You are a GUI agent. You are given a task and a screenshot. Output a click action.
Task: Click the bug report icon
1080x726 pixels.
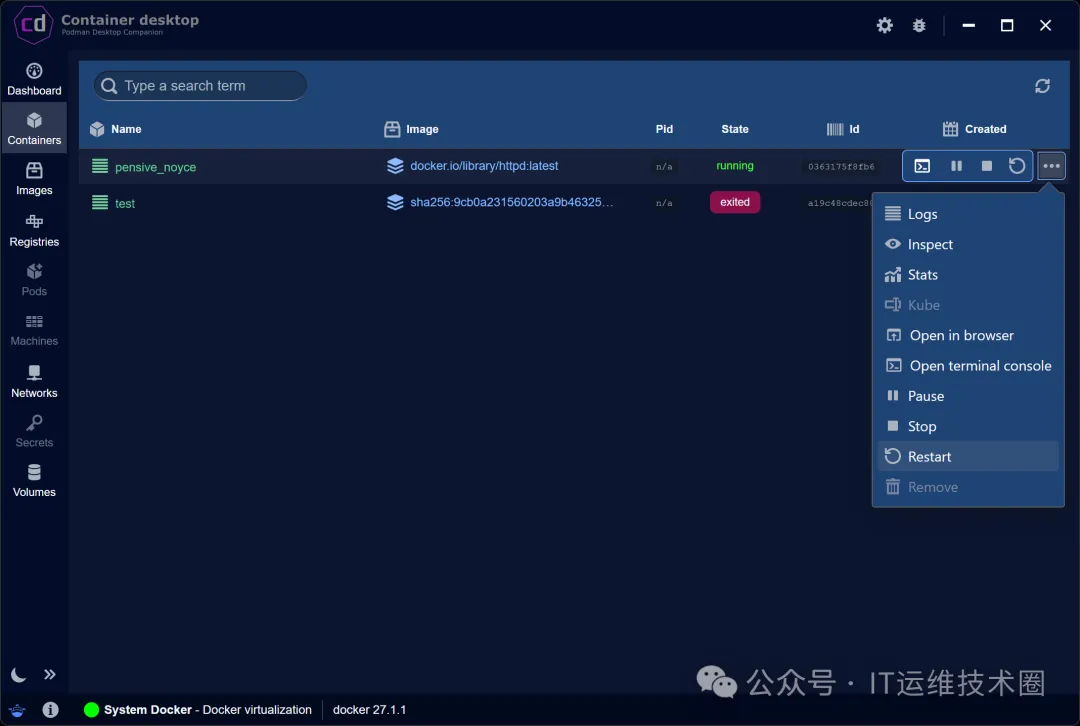919,26
